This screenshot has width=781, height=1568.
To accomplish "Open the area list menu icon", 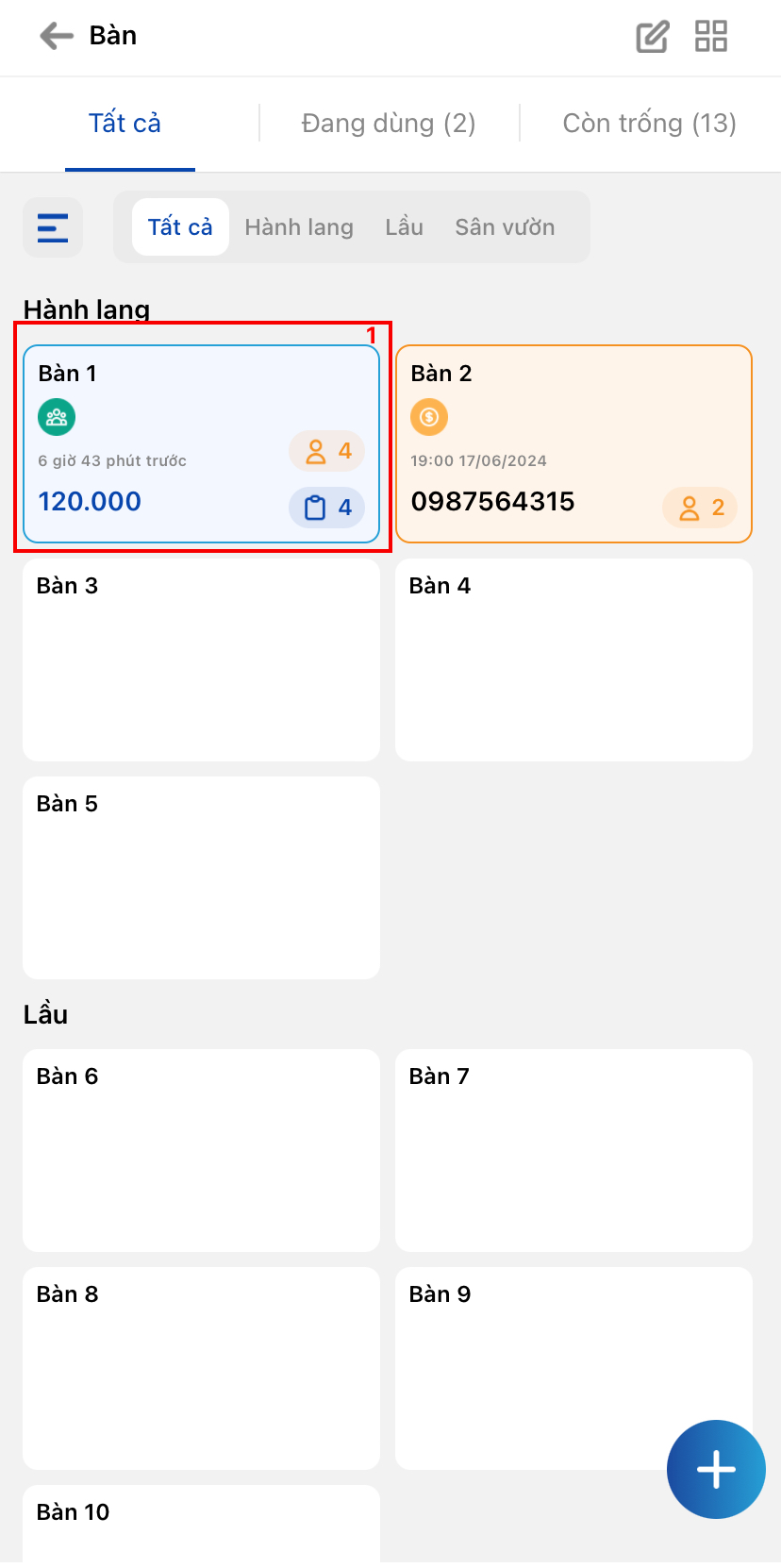I will click(53, 227).
